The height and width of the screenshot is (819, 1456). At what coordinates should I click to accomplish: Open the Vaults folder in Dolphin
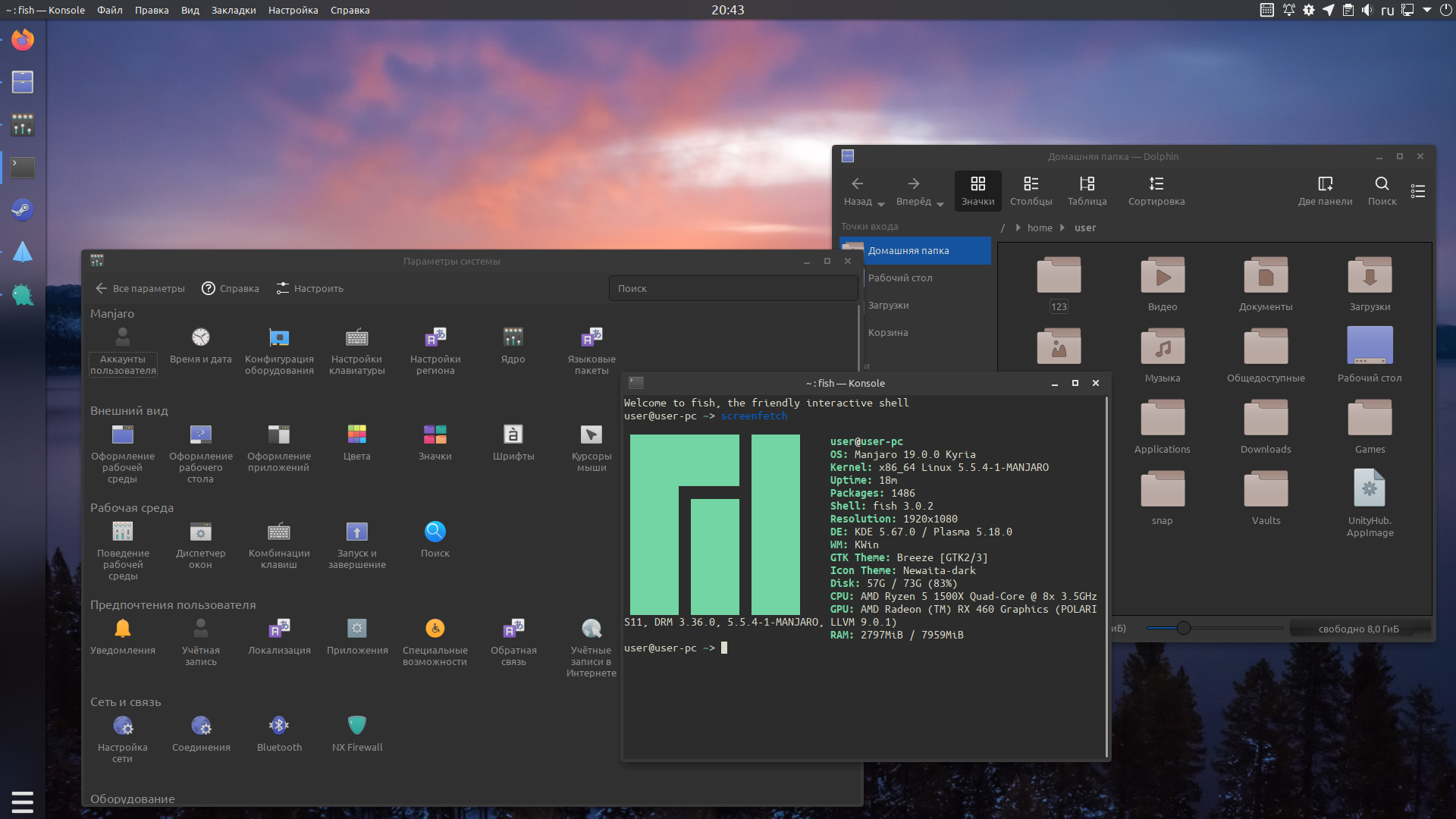click(1266, 497)
